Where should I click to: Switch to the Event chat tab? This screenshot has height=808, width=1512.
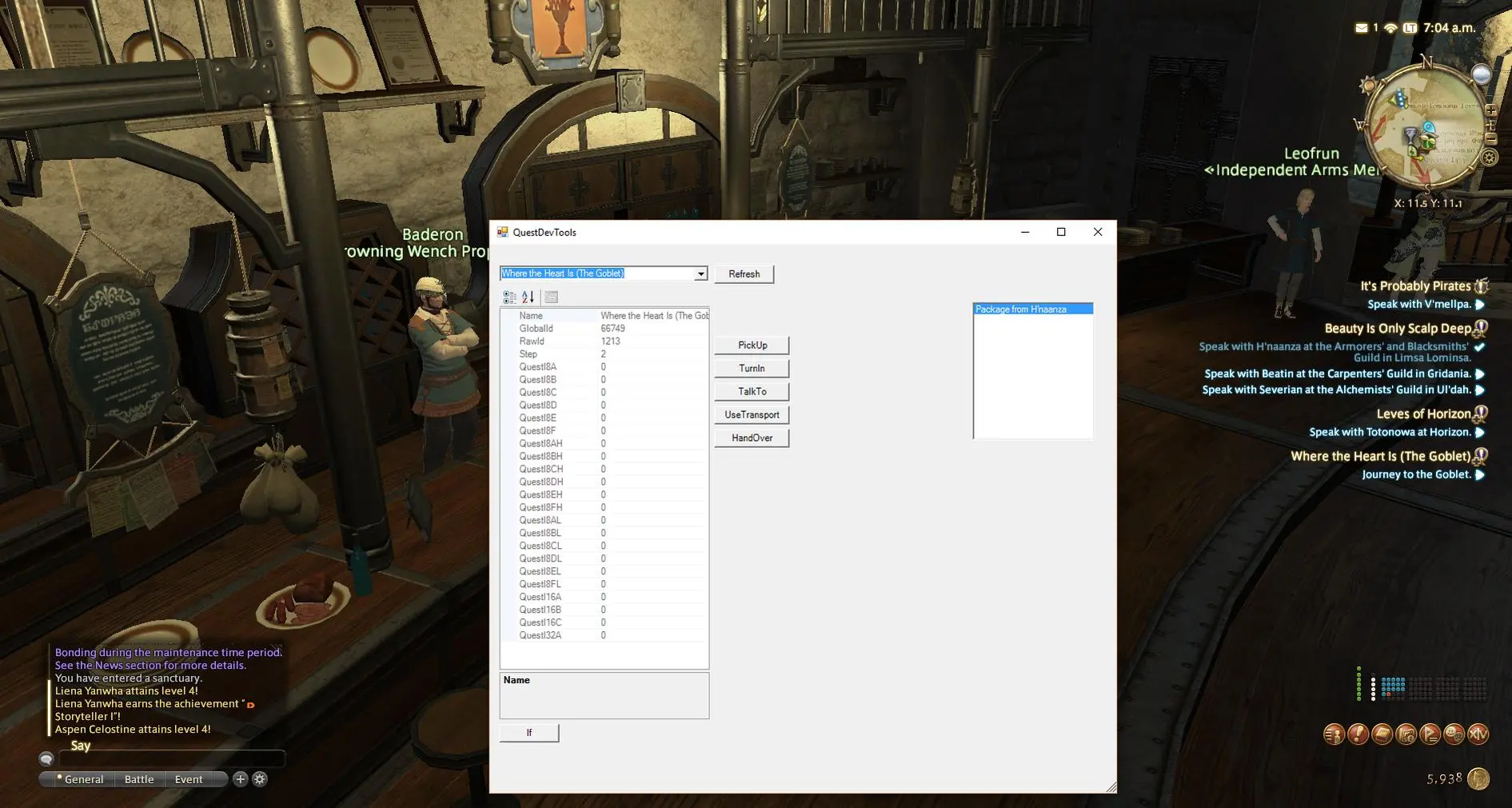pyautogui.click(x=189, y=779)
